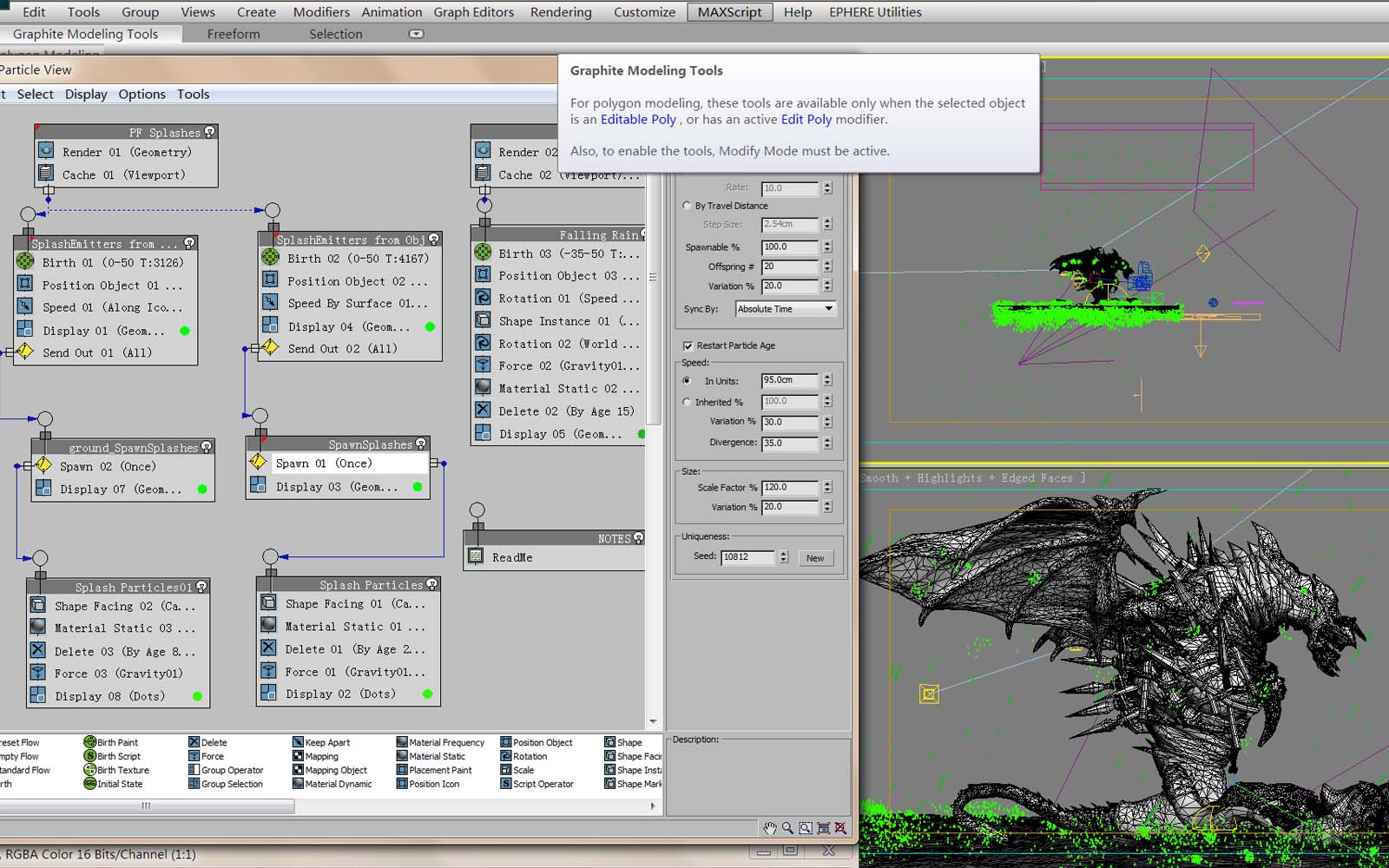The height and width of the screenshot is (868, 1389).
Task: Click Zoom Extents icon in Particle View
Action: pyautogui.click(x=823, y=828)
